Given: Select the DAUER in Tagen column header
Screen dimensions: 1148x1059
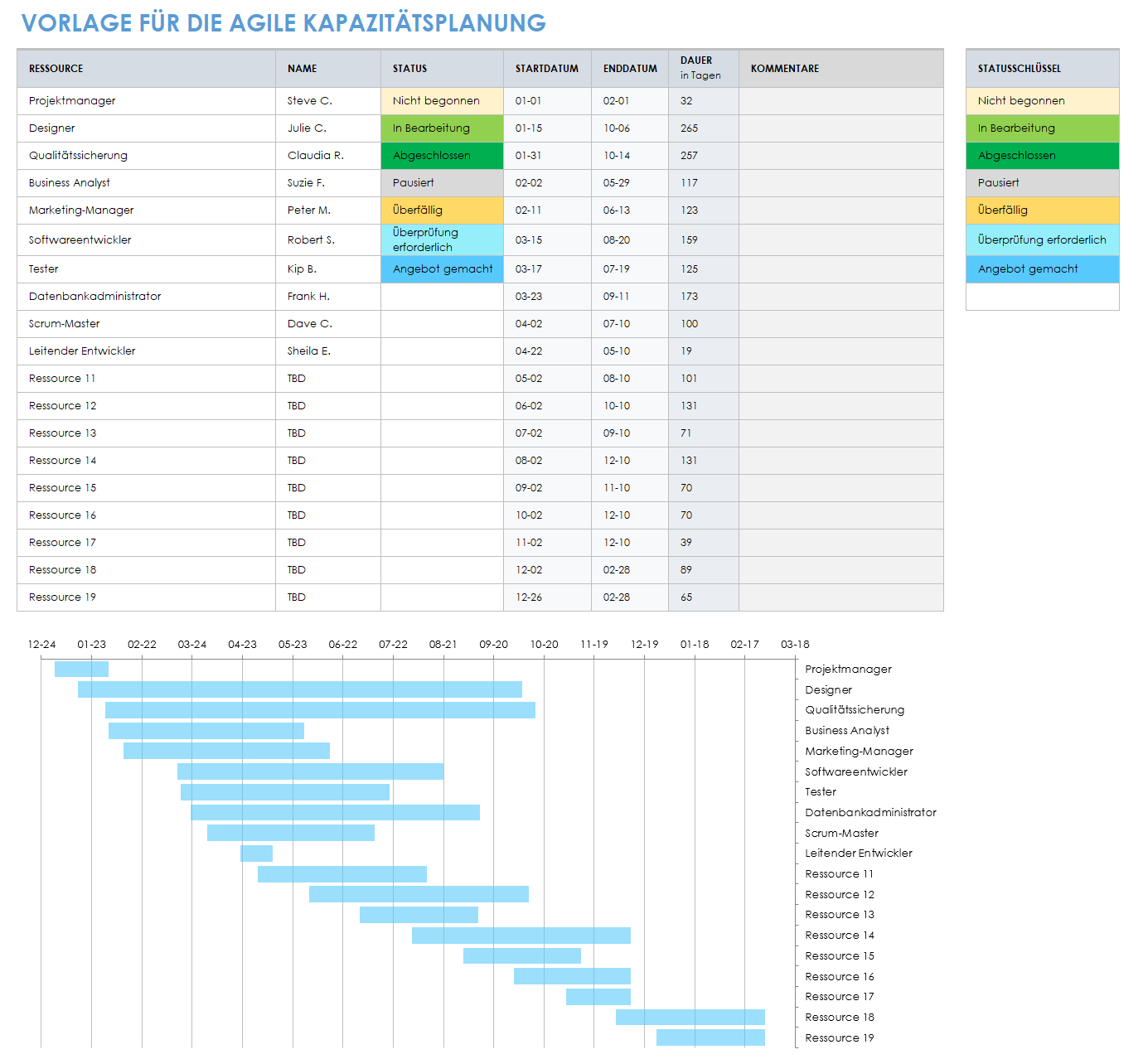Looking at the screenshot, I should (x=704, y=69).
